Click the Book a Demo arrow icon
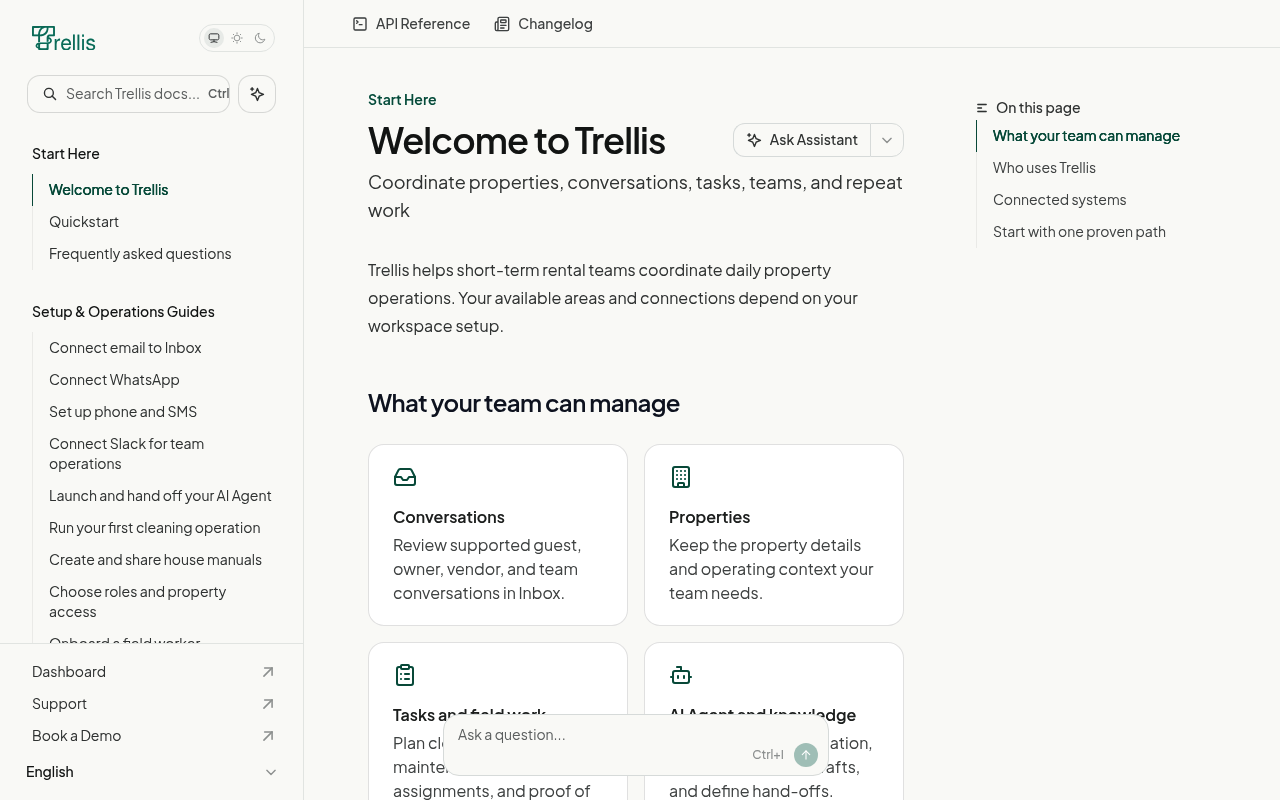This screenshot has width=1280, height=800. [x=268, y=736]
